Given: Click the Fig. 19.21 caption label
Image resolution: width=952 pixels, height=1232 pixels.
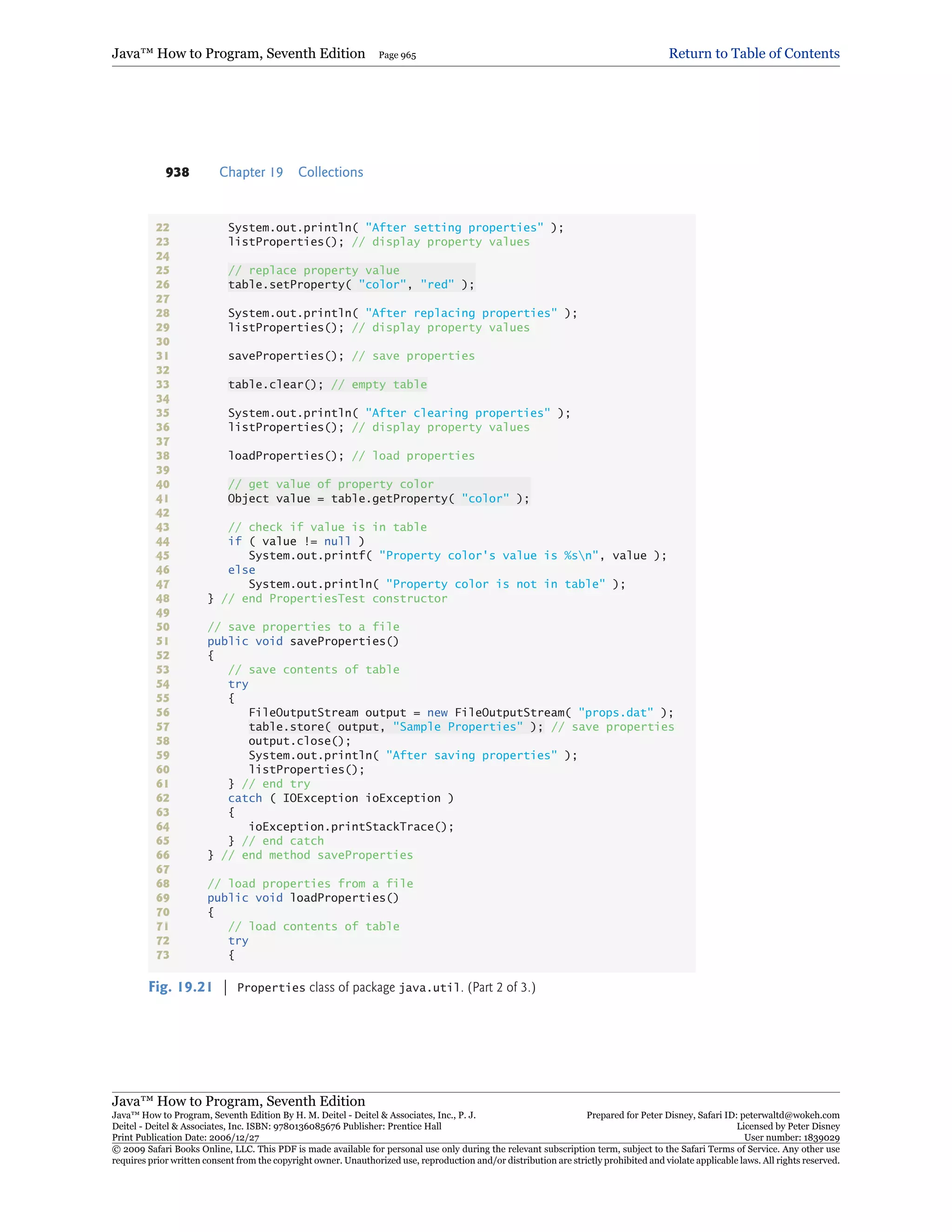Looking at the screenshot, I should coord(180,987).
